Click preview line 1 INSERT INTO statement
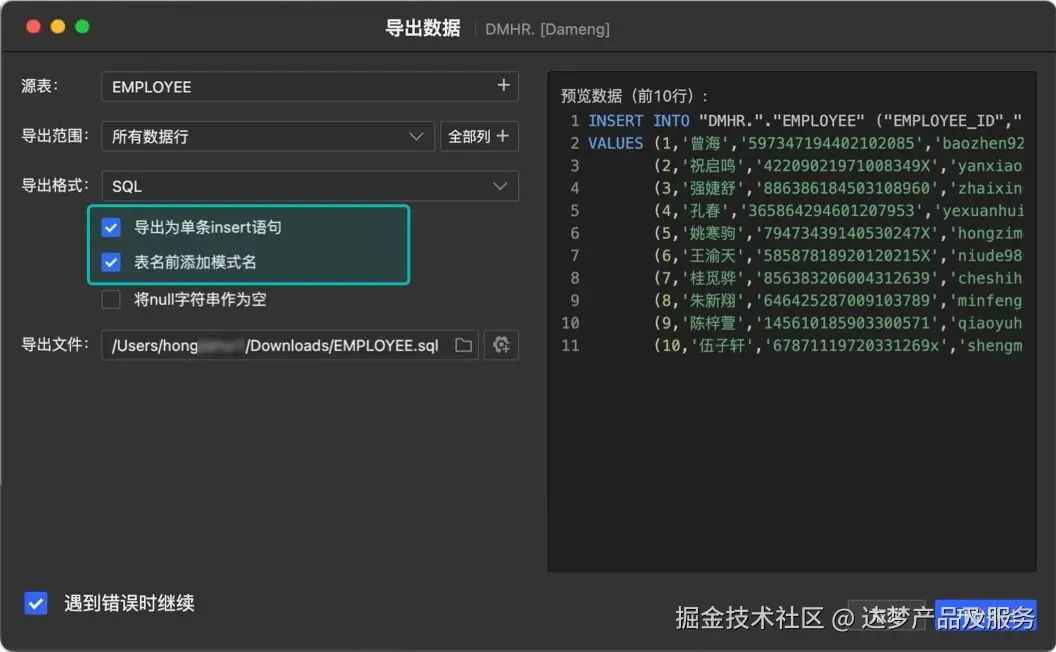This screenshot has height=652, width=1056. 805,121
